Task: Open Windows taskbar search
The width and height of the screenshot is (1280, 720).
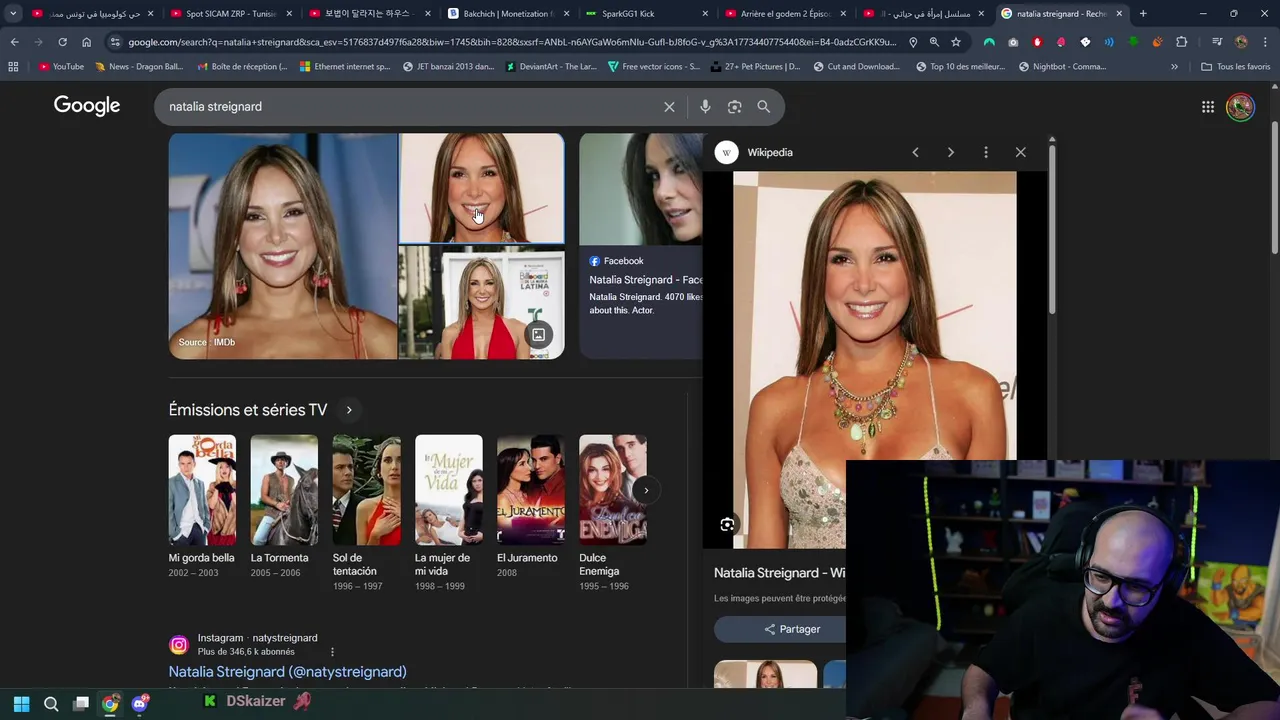Action: (x=51, y=704)
